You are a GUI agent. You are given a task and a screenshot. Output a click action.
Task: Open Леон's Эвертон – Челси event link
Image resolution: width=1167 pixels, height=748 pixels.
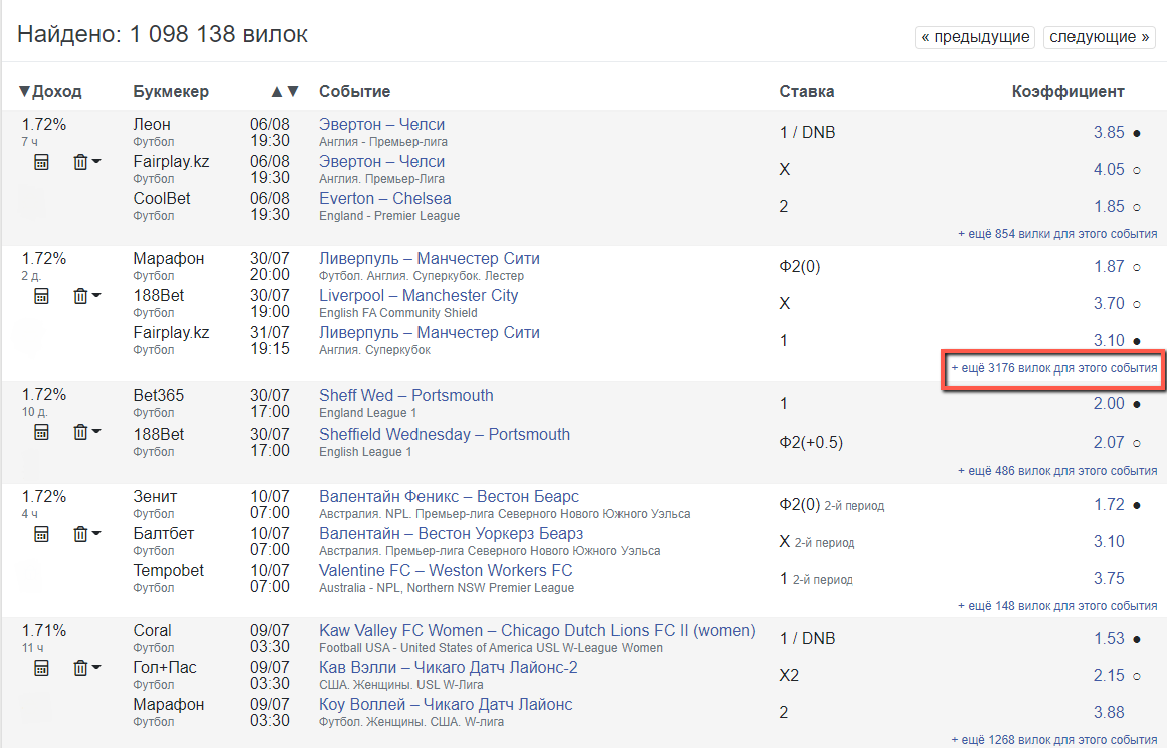(x=382, y=124)
